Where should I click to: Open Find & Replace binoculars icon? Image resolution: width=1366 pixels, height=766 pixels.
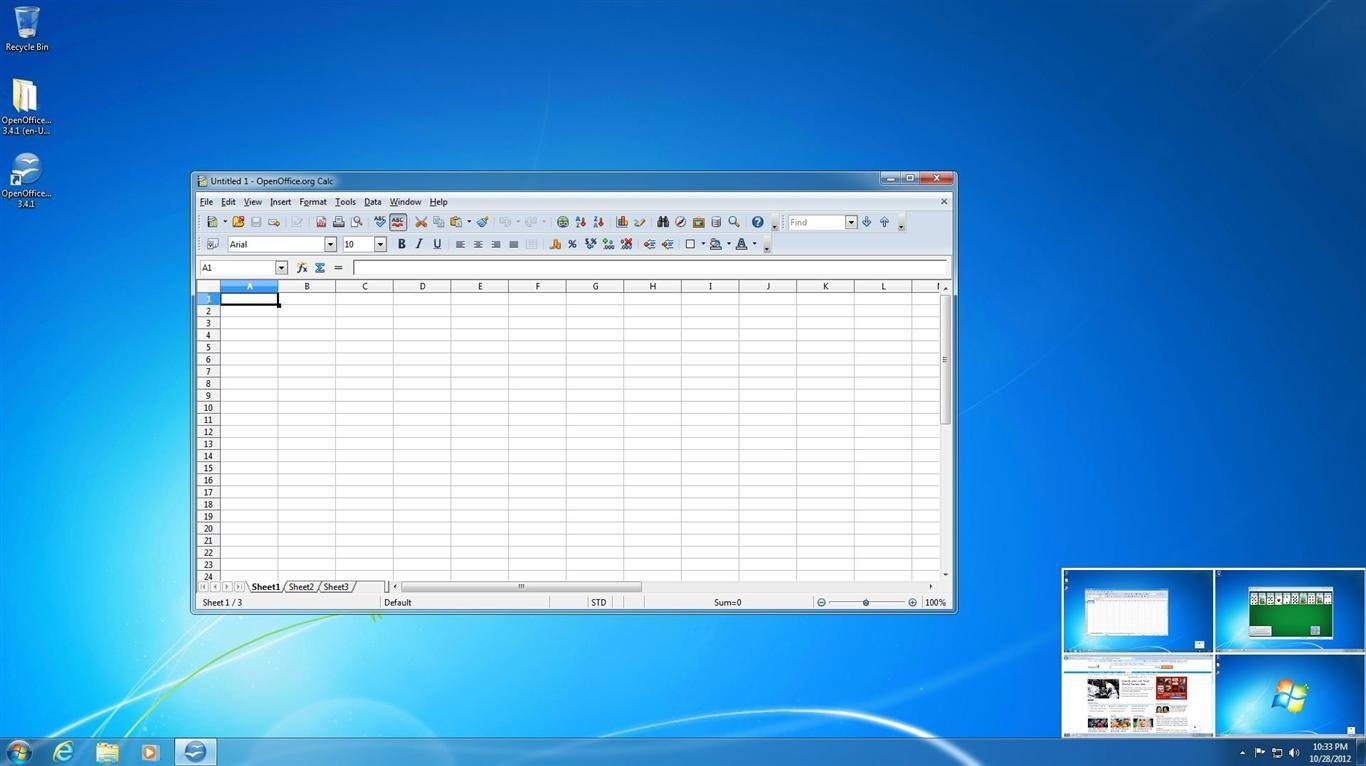(x=662, y=222)
